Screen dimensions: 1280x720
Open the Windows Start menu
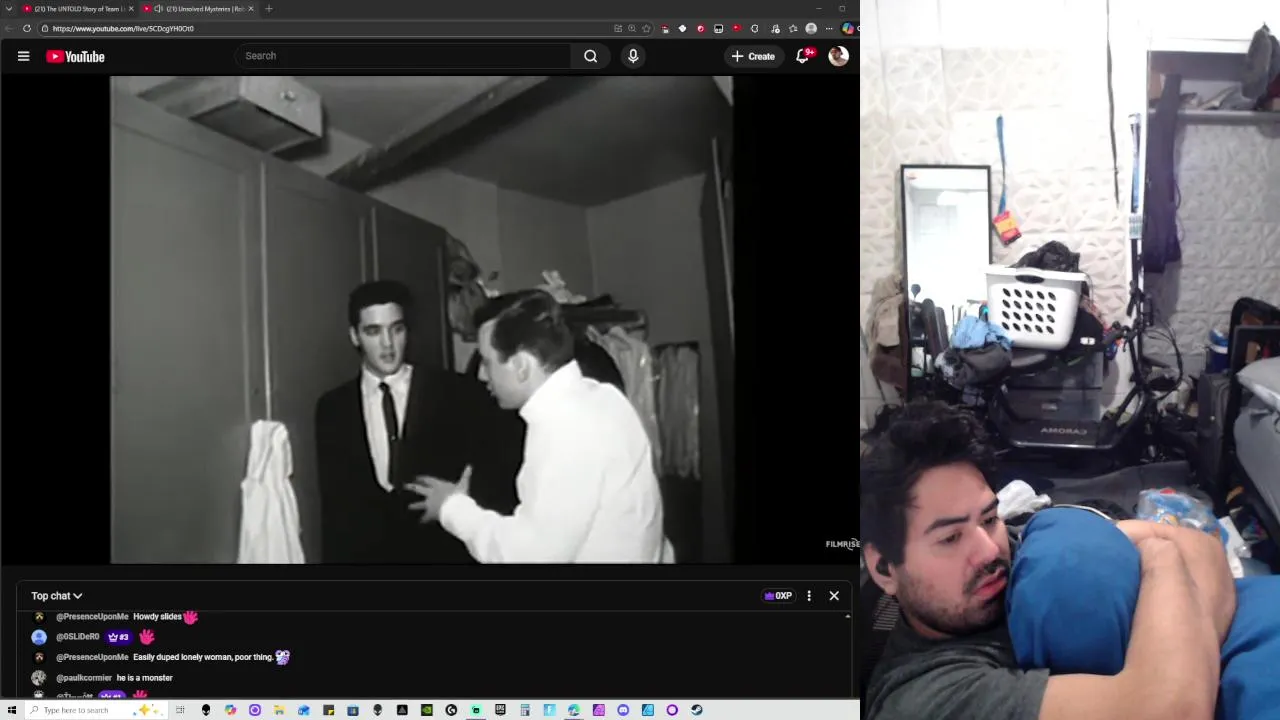[x=11, y=710]
